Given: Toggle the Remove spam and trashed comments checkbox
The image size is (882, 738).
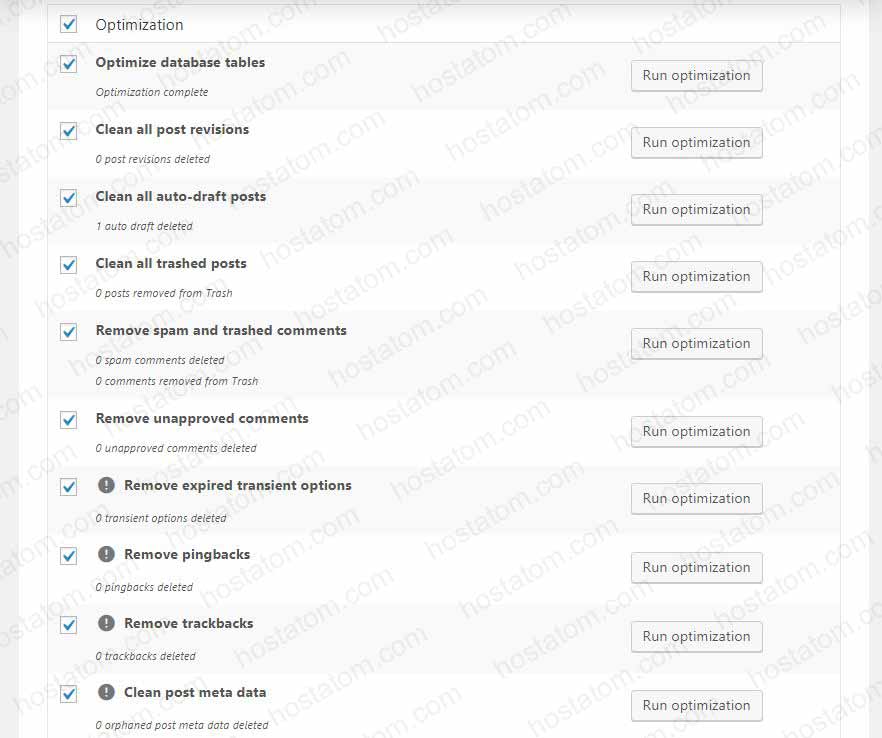Looking at the screenshot, I should 68,332.
